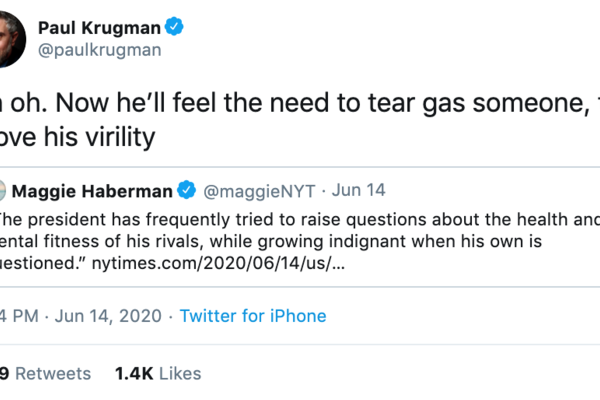Viewport: 600px width, 400px height.
Task: Open Maggie Haberman's name in quoted tweet
Action: pos(95,189)
